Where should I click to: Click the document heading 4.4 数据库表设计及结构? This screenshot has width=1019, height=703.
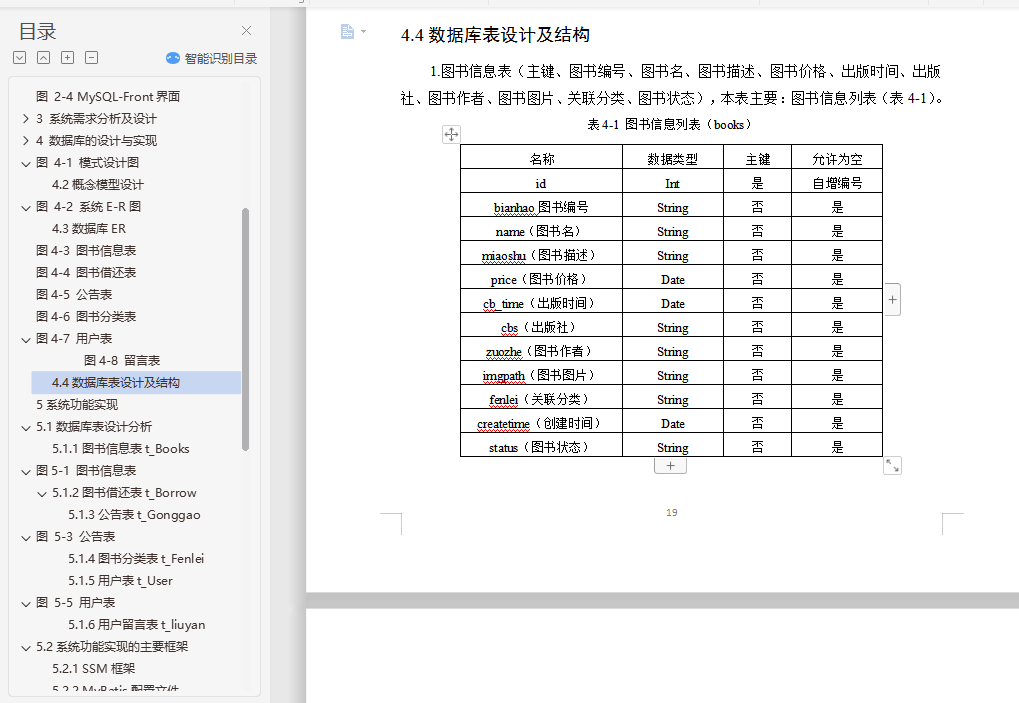tap(495, 35)
